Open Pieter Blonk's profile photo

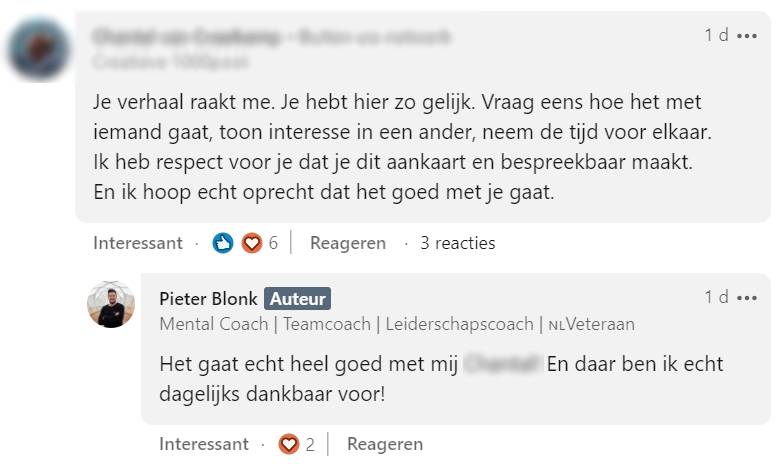[x=111, y=305]
